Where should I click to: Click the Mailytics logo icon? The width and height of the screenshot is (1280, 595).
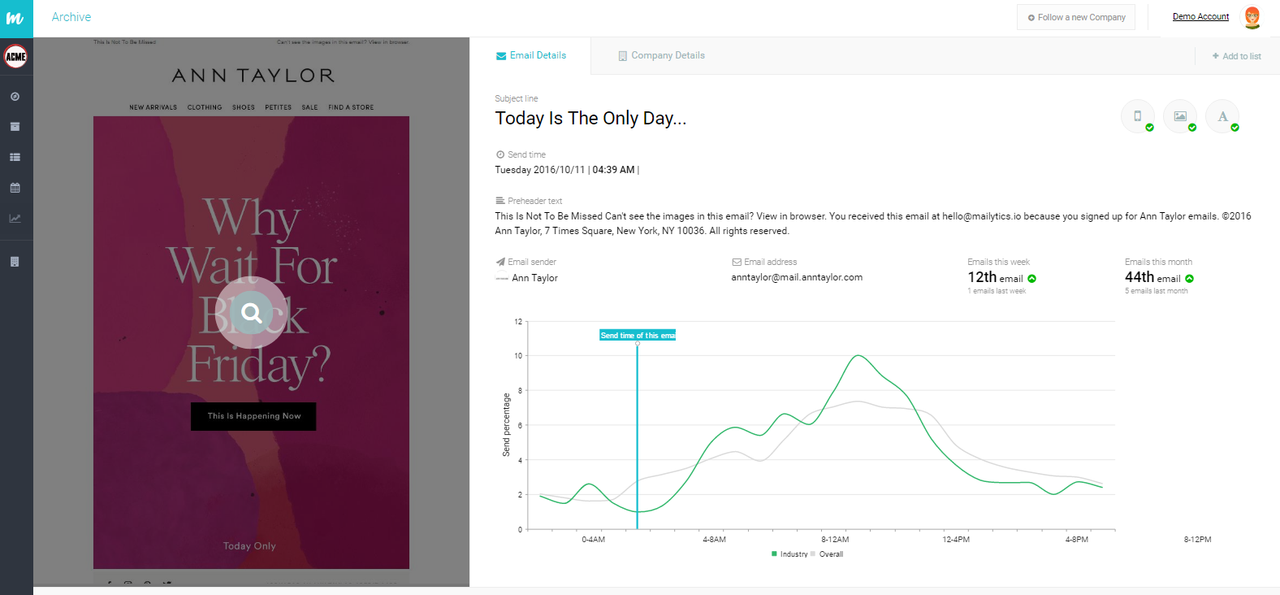coord(15,17)
